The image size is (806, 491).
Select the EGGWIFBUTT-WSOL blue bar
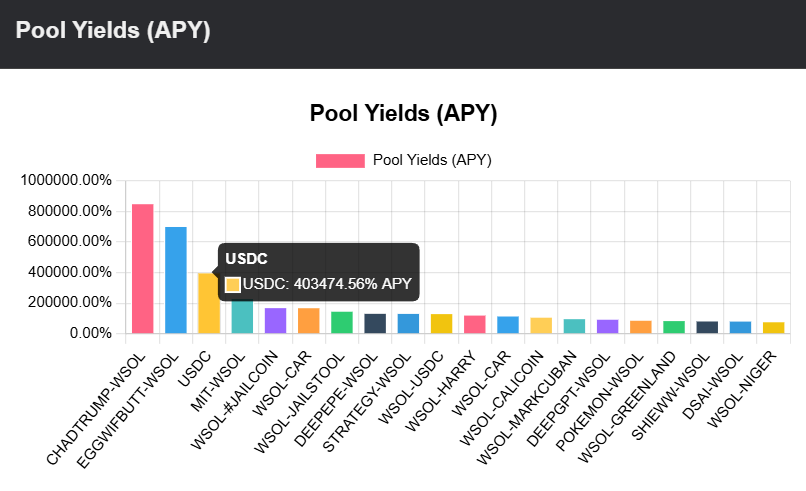(x=176, y=280)
